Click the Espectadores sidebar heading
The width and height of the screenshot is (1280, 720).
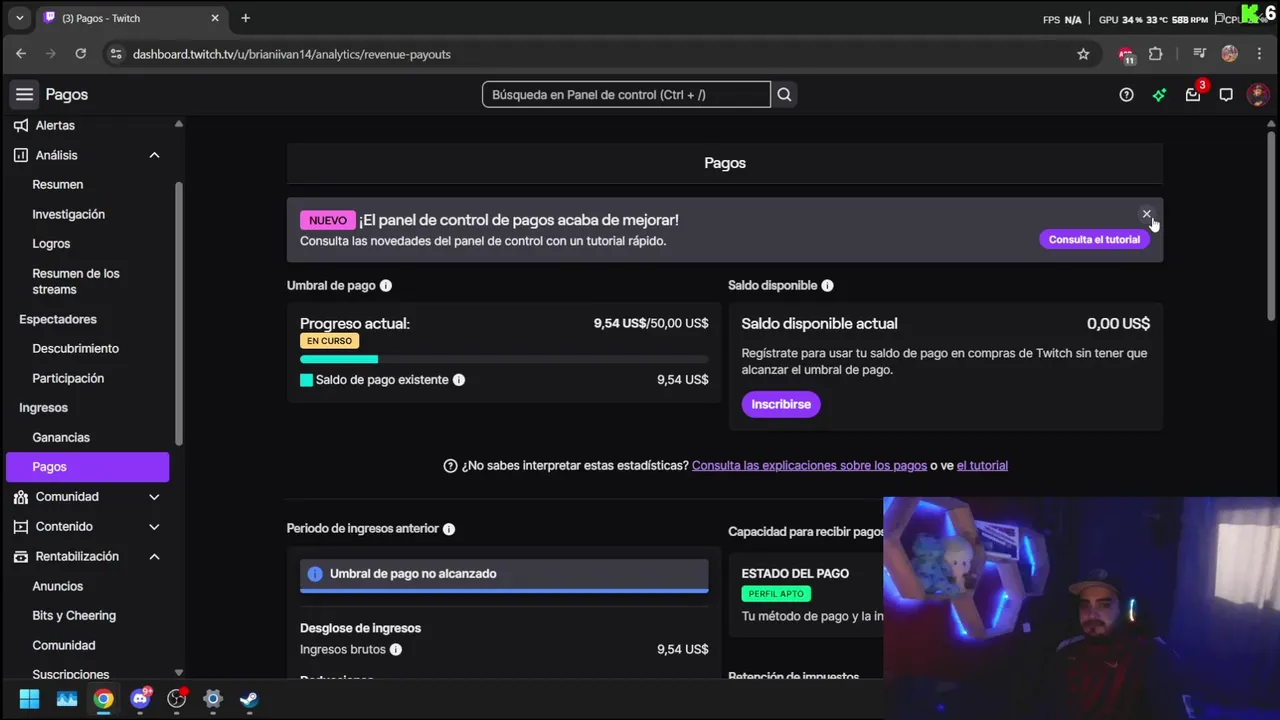pyautogui.click(x=58, y=319)
